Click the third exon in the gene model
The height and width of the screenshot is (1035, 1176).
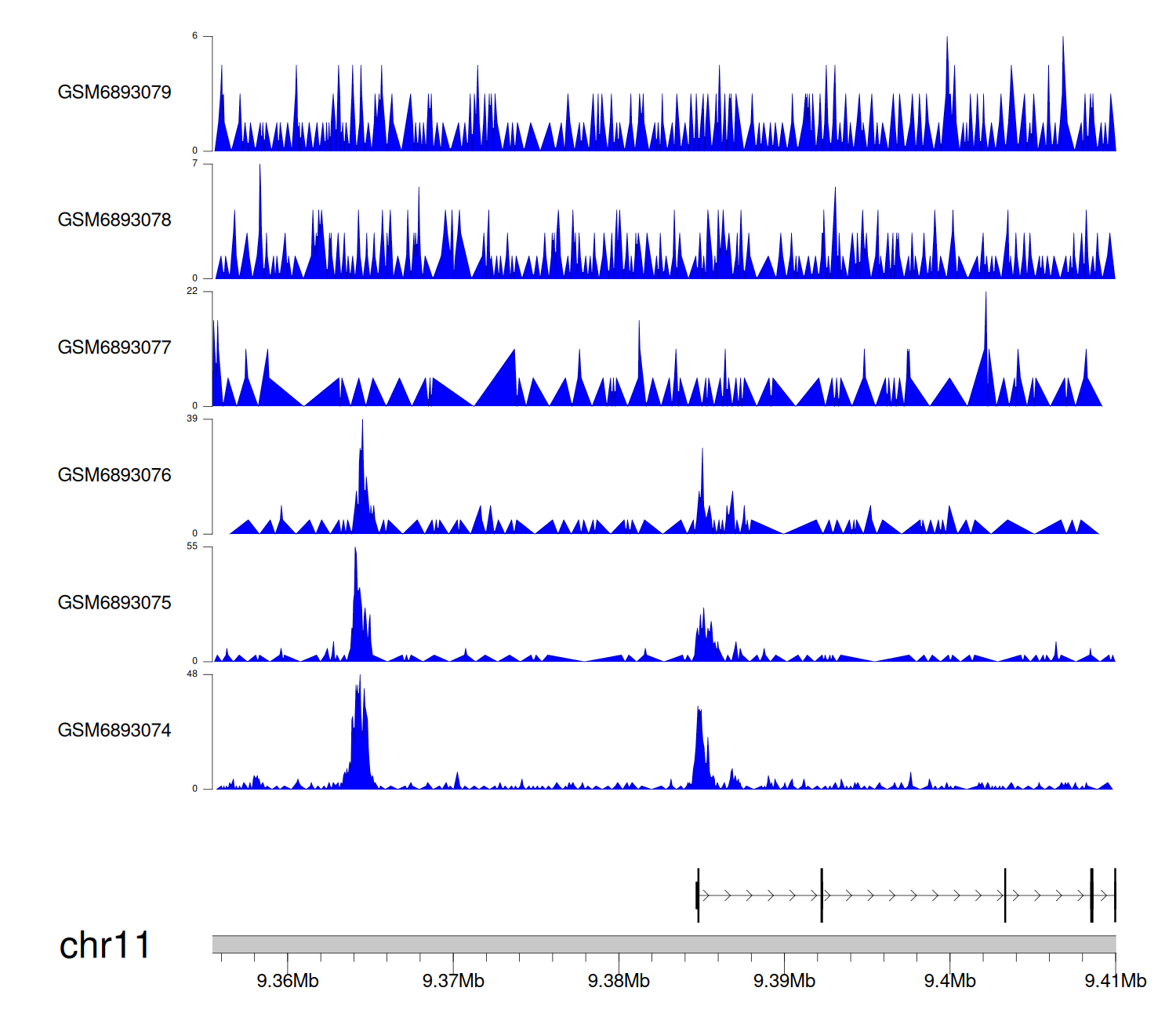click(x=1005, y=895)
